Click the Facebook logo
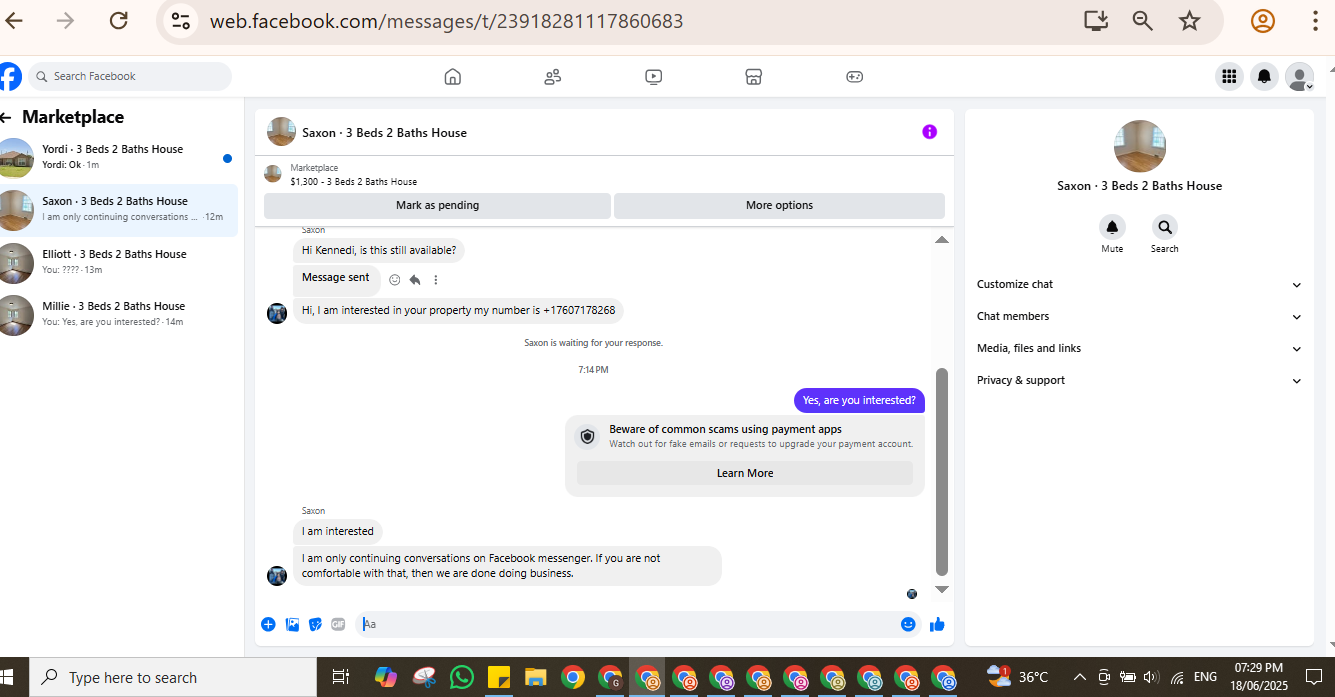This screenshot has height=697, width=1335. tap(8, 76)
